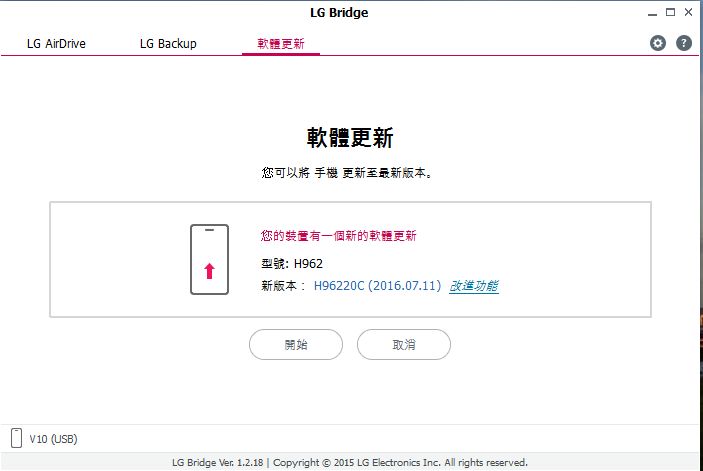Viewport: 703px width, 471px height.
Task: Close the LG Bridge window
Action: pos(687,12)
